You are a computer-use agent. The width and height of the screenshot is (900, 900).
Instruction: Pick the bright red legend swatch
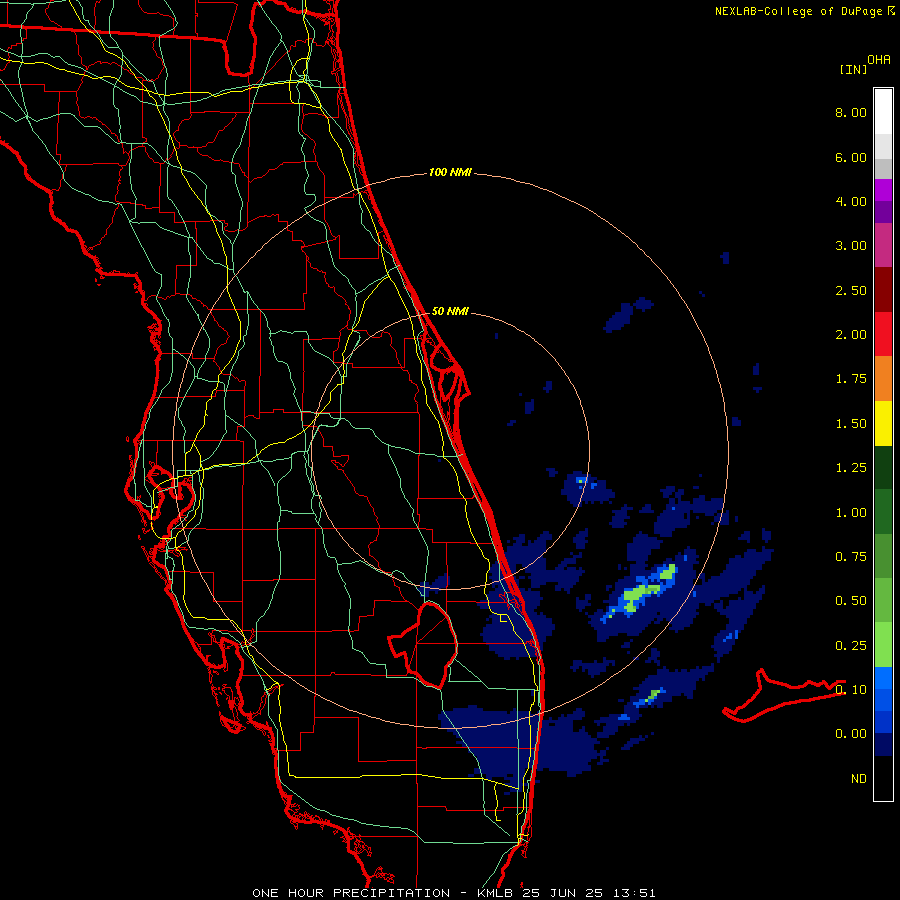click(x=883, y=334)
